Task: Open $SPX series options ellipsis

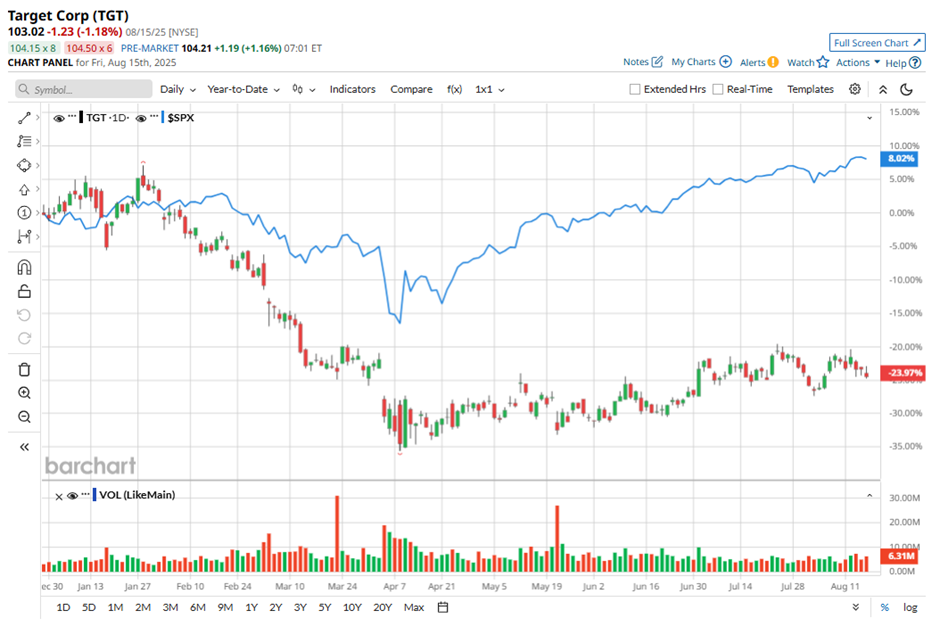Action: point(154,116)
